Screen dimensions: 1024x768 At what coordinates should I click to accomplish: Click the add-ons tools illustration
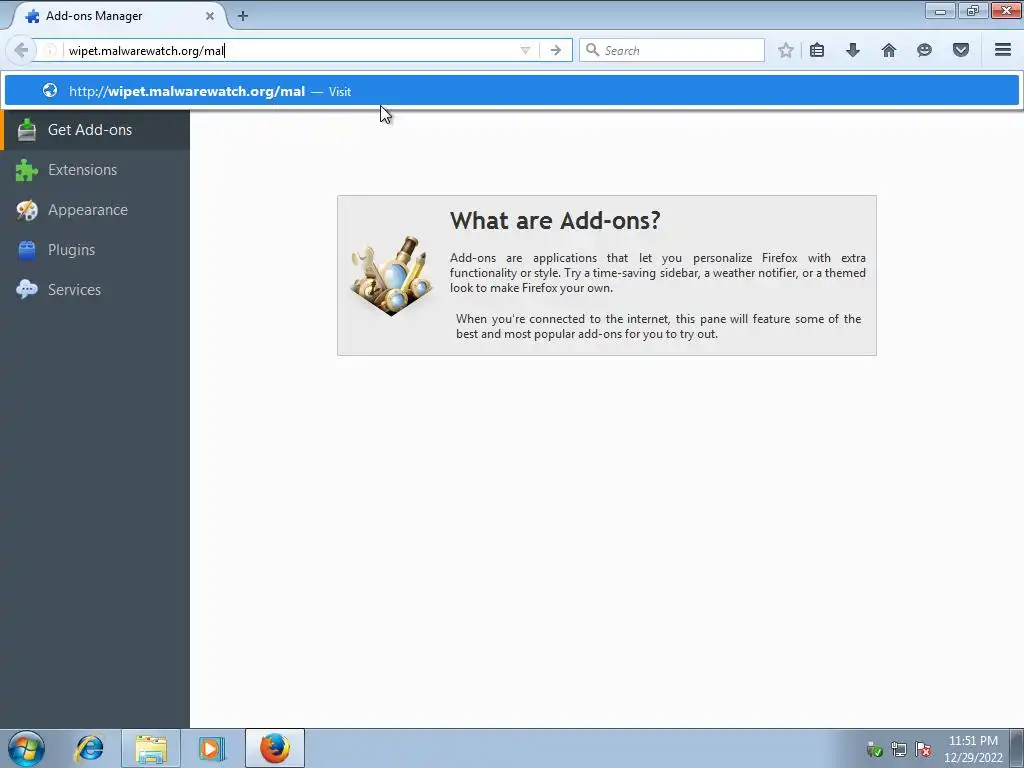(x=392, y=276)
